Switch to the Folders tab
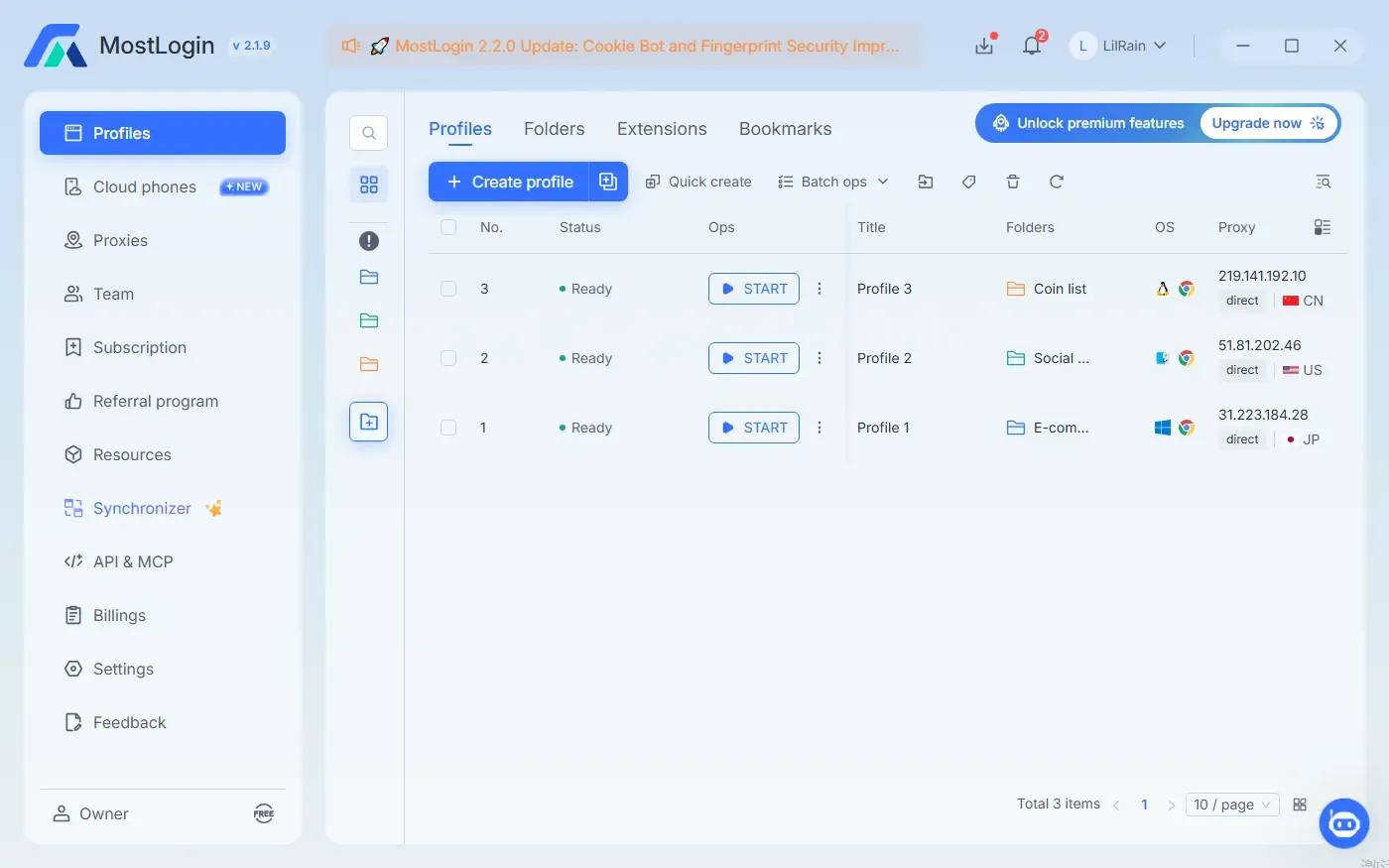1389x868 pixels. pos(555,129)
